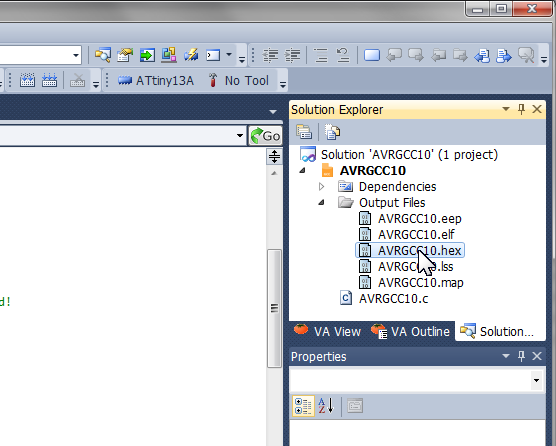Open the No Tool selector
556x446 pixels.
click(x=239, y=81)
